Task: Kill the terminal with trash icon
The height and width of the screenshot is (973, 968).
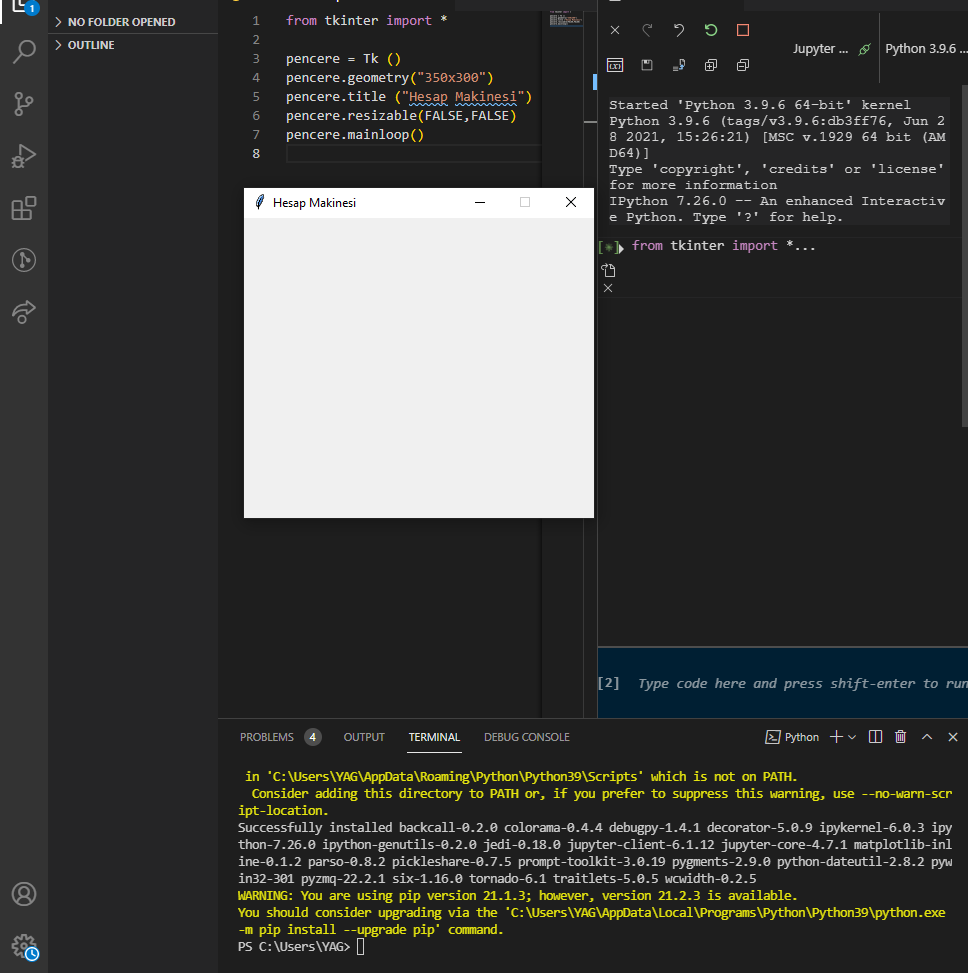Action: click(900, 737)
